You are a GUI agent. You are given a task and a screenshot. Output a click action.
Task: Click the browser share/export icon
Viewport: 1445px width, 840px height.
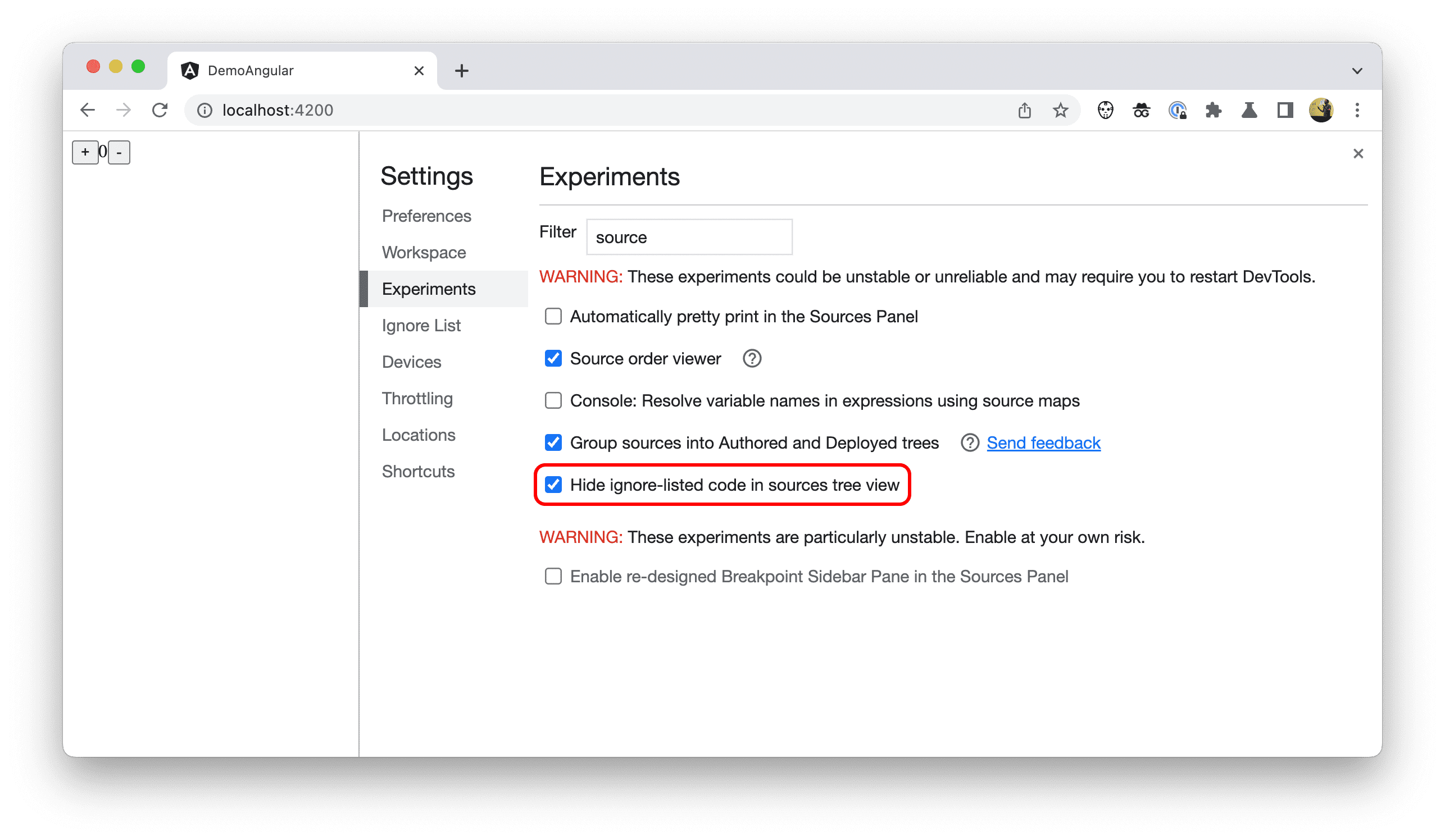click(1025, 110)
